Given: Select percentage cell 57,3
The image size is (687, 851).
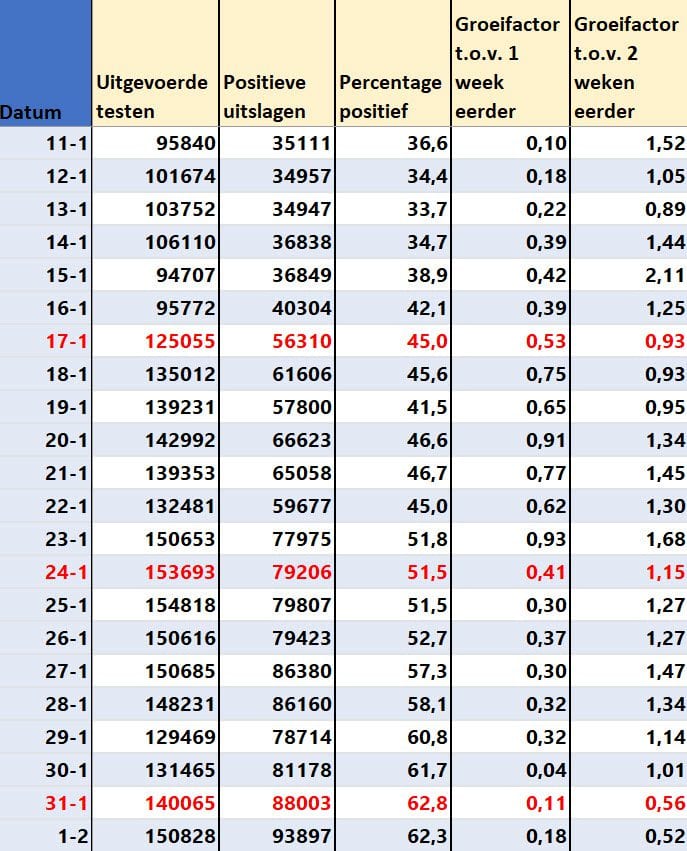Looking at the screenshot, I should point(393,671).
